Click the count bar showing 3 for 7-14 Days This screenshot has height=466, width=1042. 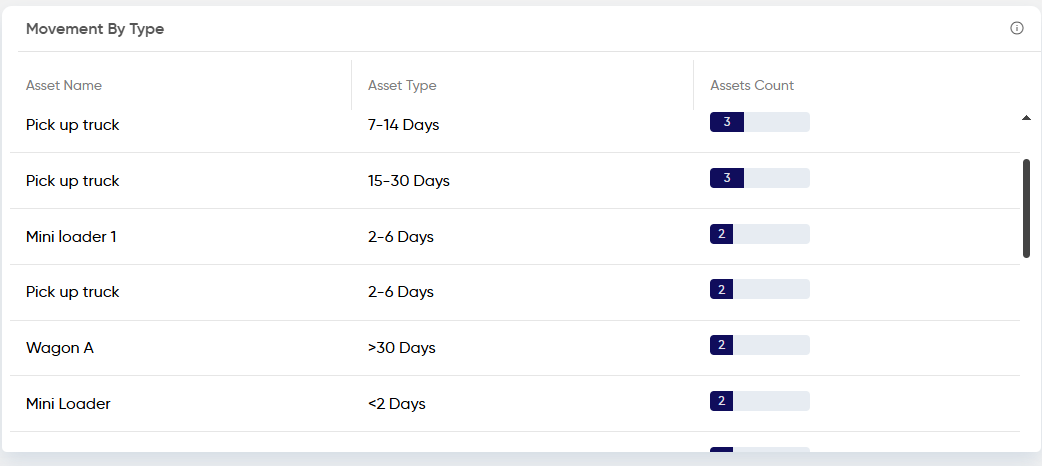(760, 122)
